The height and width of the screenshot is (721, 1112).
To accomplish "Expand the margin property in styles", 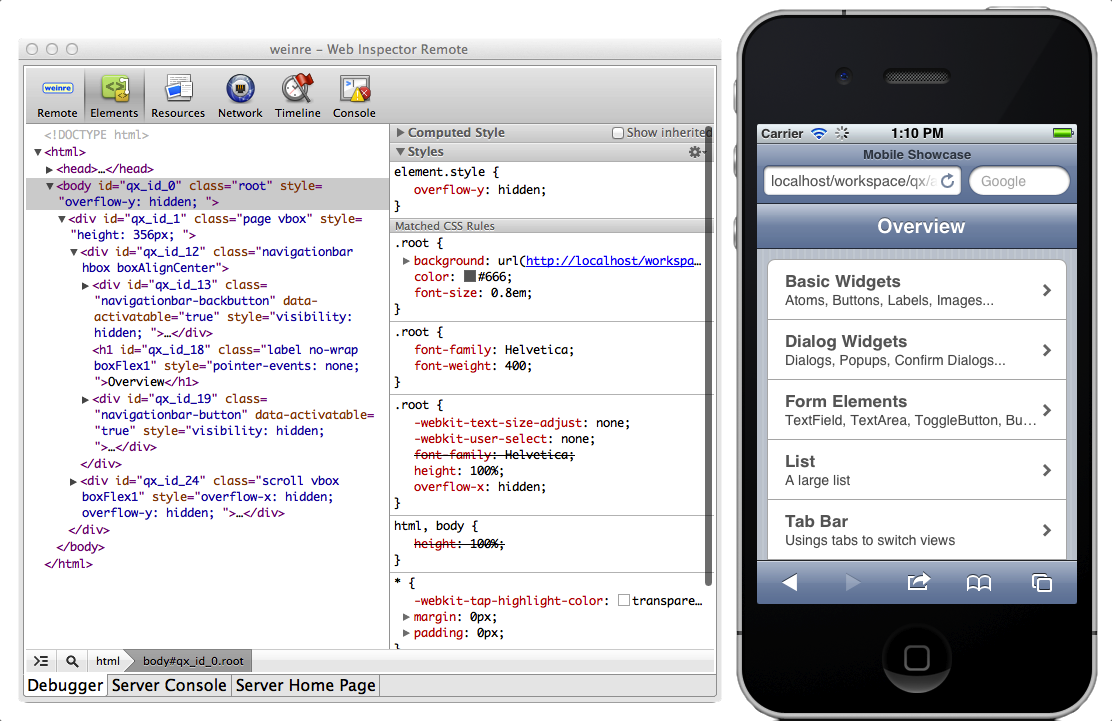I will (x=406, y=617).
